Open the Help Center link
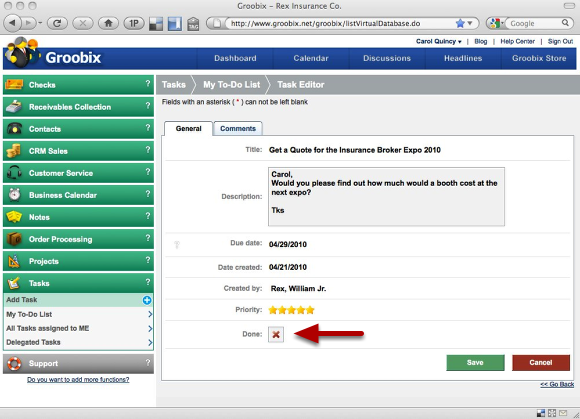580x419 pixels. 517,41
